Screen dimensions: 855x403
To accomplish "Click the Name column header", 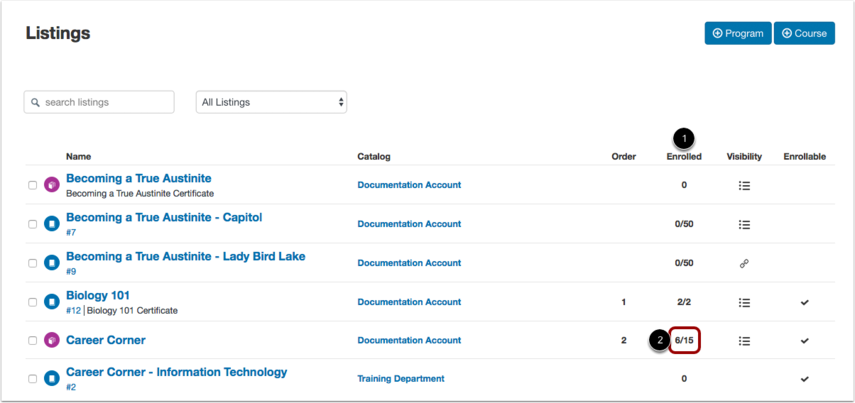I will (x=78, y=157).
